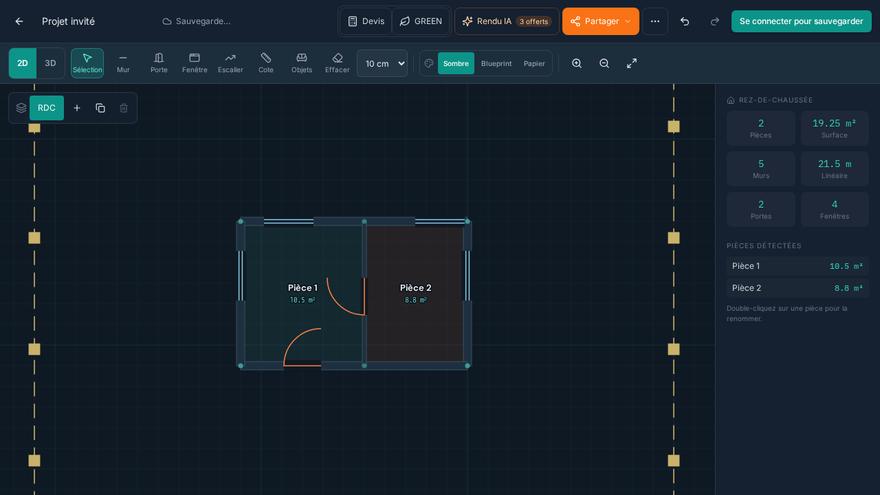Switch to 3D view
This screenshot has width=880, height=495.
(51, 63)
